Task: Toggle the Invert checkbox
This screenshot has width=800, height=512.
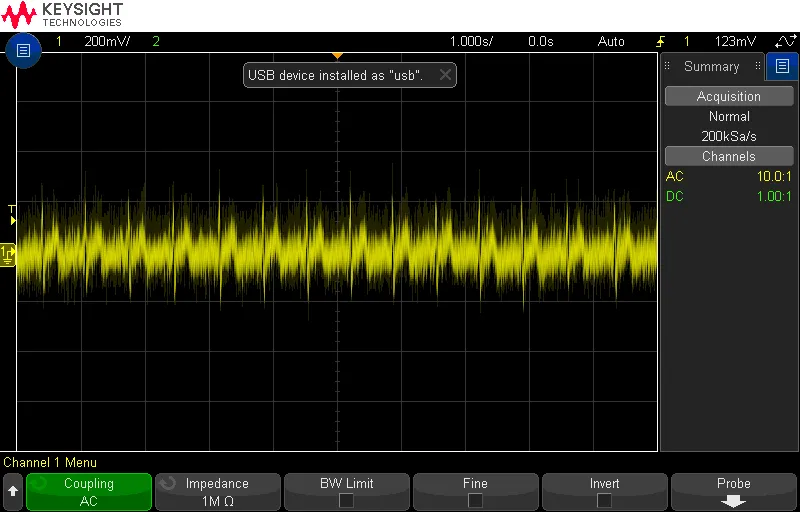Action: click(604, 500)
